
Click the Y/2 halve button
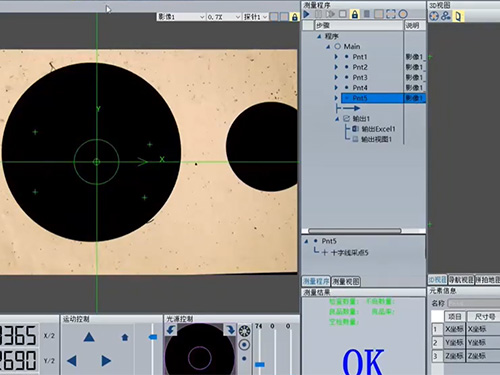click(x=49, y=360)
